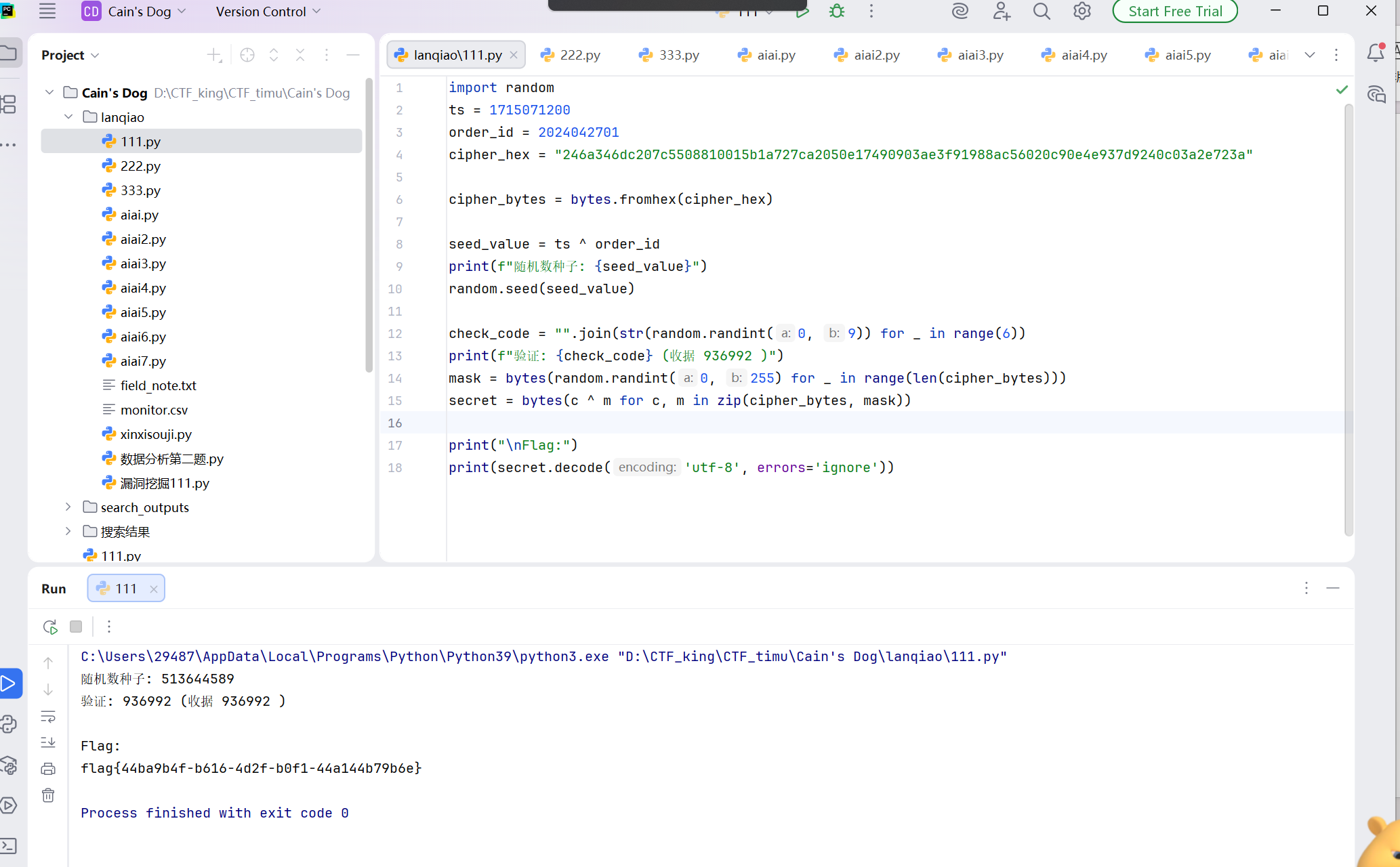Image resolution: width=1400 pixels, height=867 pixels.
Task: Toggle scroll to end of console
Action: tap(48, 742)
